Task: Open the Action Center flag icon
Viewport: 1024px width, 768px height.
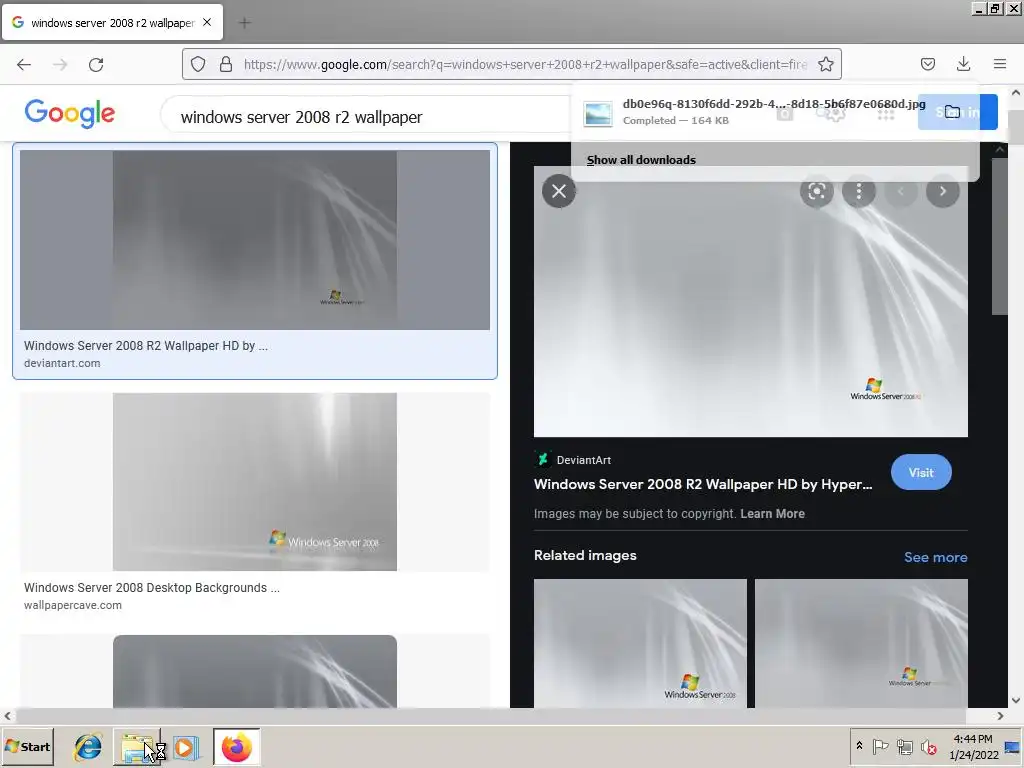Action: tap(880, 746)
